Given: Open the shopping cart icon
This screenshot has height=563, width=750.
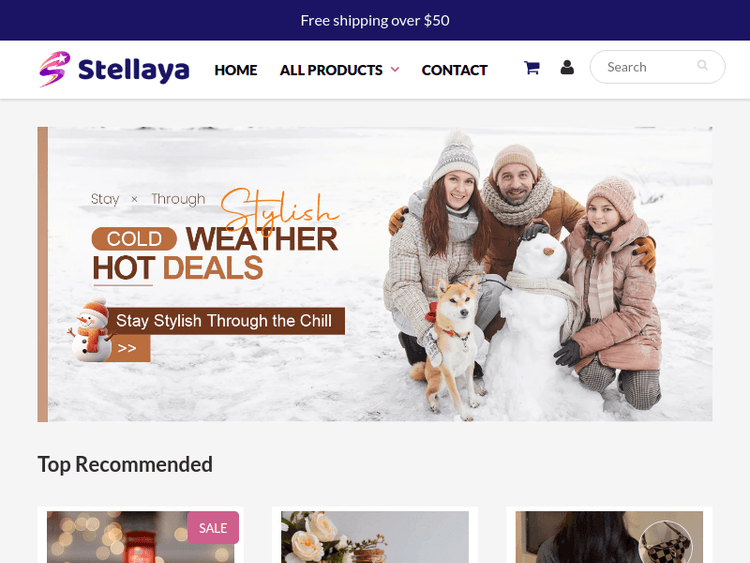Looking at the screenshot, I should click(531, 67).
